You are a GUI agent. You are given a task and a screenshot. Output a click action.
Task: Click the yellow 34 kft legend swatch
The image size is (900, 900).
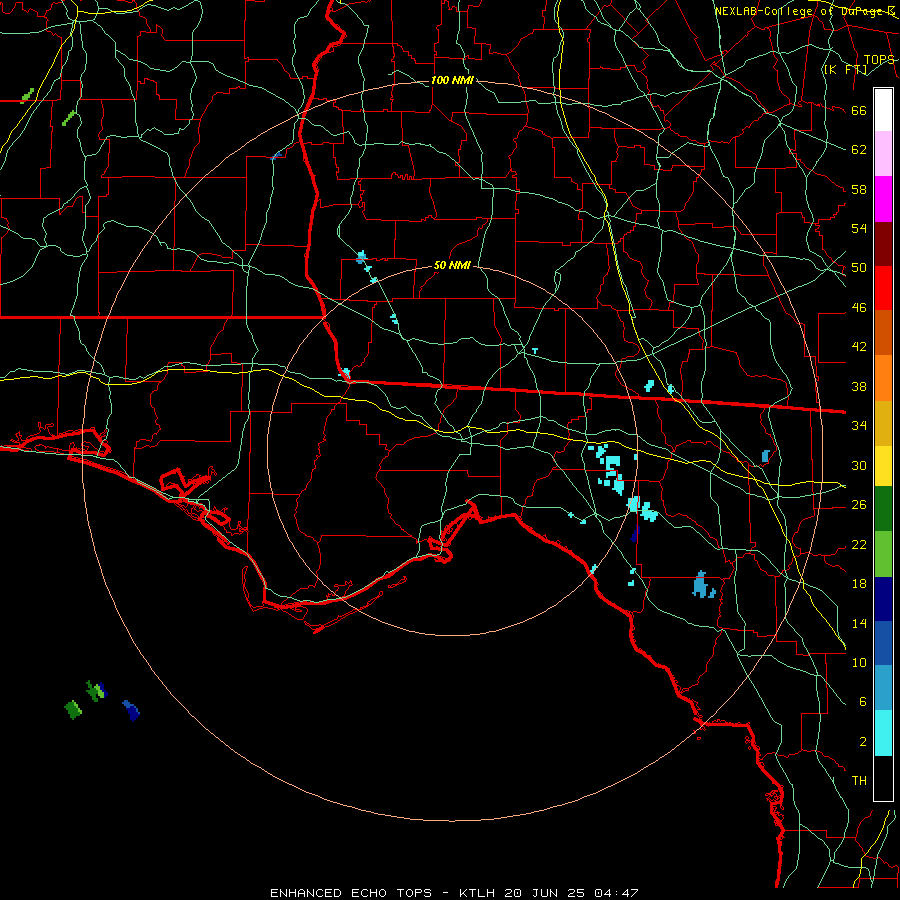(x=883, y=465)
